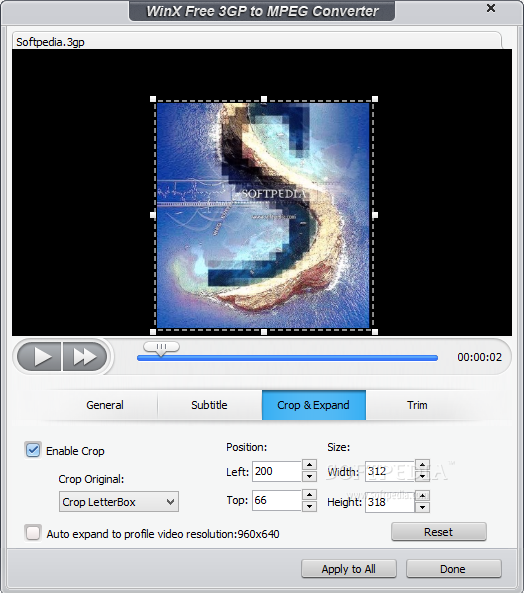Click the video preview image
The width and height of the screenshot is (524, 593).
click(x=263, y=216)
